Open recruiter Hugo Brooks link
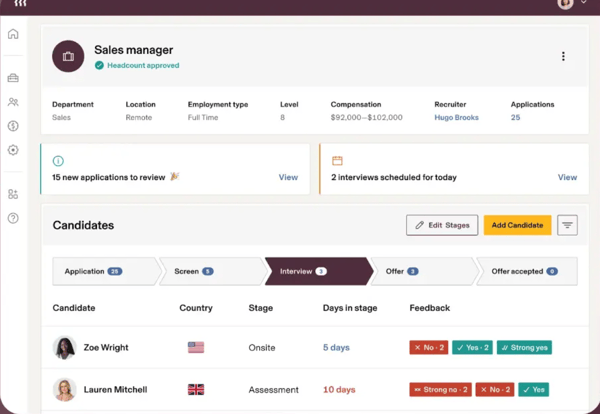This screenshot has width=600, height=414. [x=457, y=117]
